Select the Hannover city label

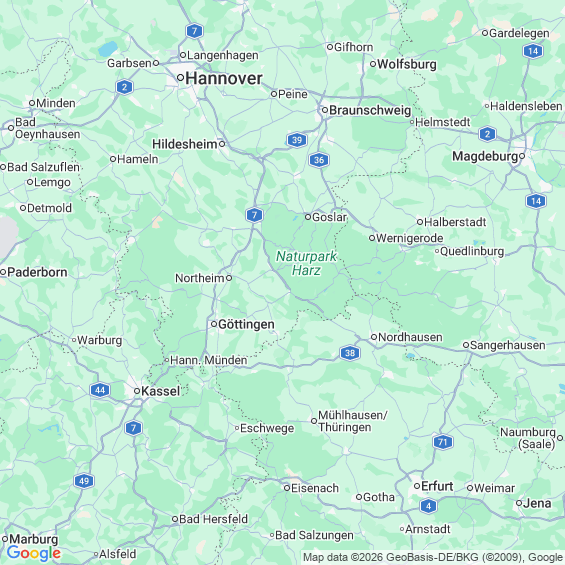(x=224, y=79)
